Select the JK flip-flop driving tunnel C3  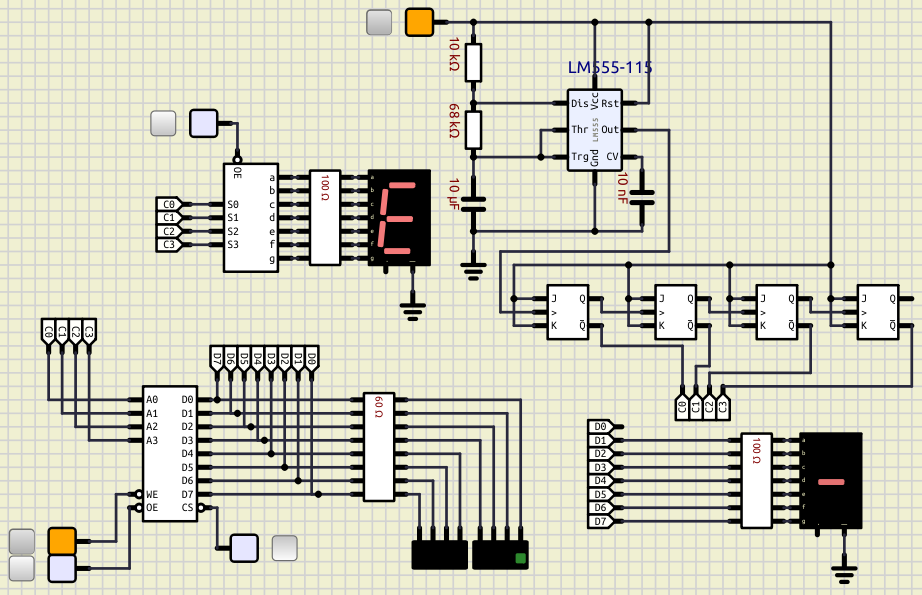click(x=878, y=312)
